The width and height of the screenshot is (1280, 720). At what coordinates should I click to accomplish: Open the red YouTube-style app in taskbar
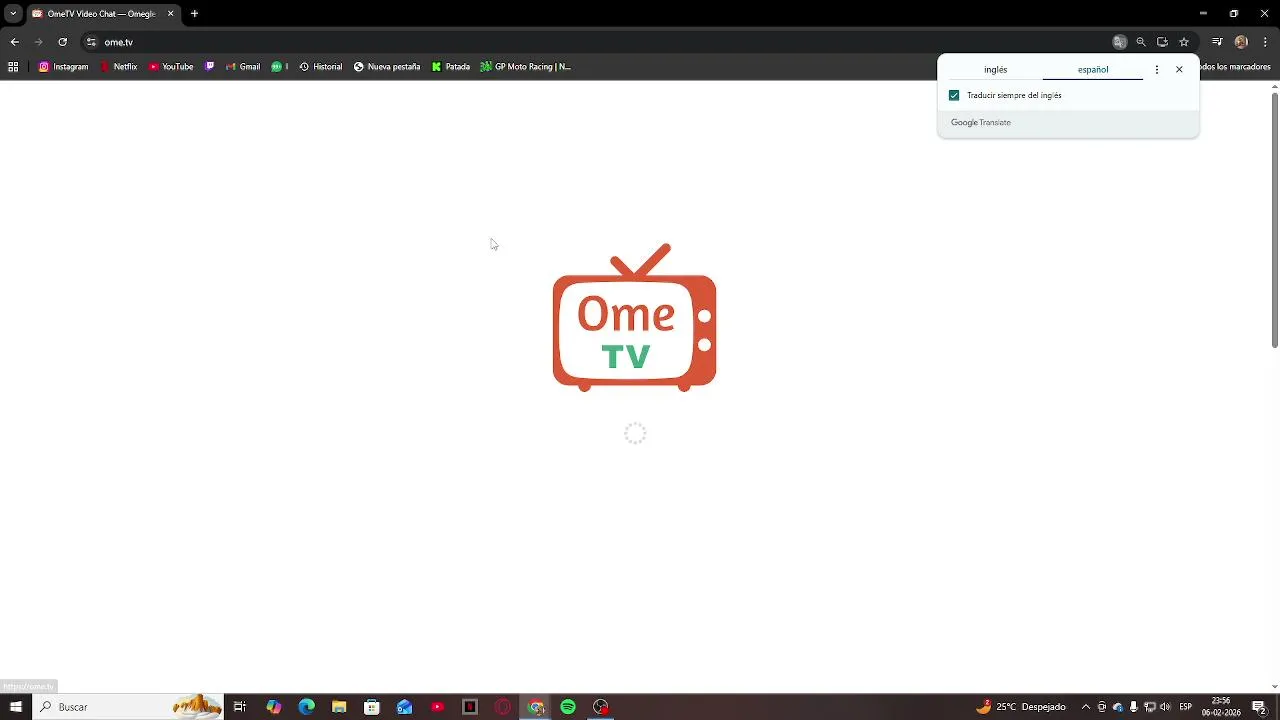(437, 707)
